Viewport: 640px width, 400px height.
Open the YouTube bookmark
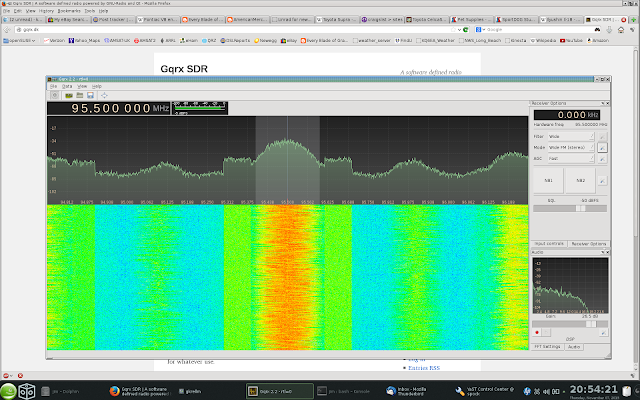tap(571, 40)
